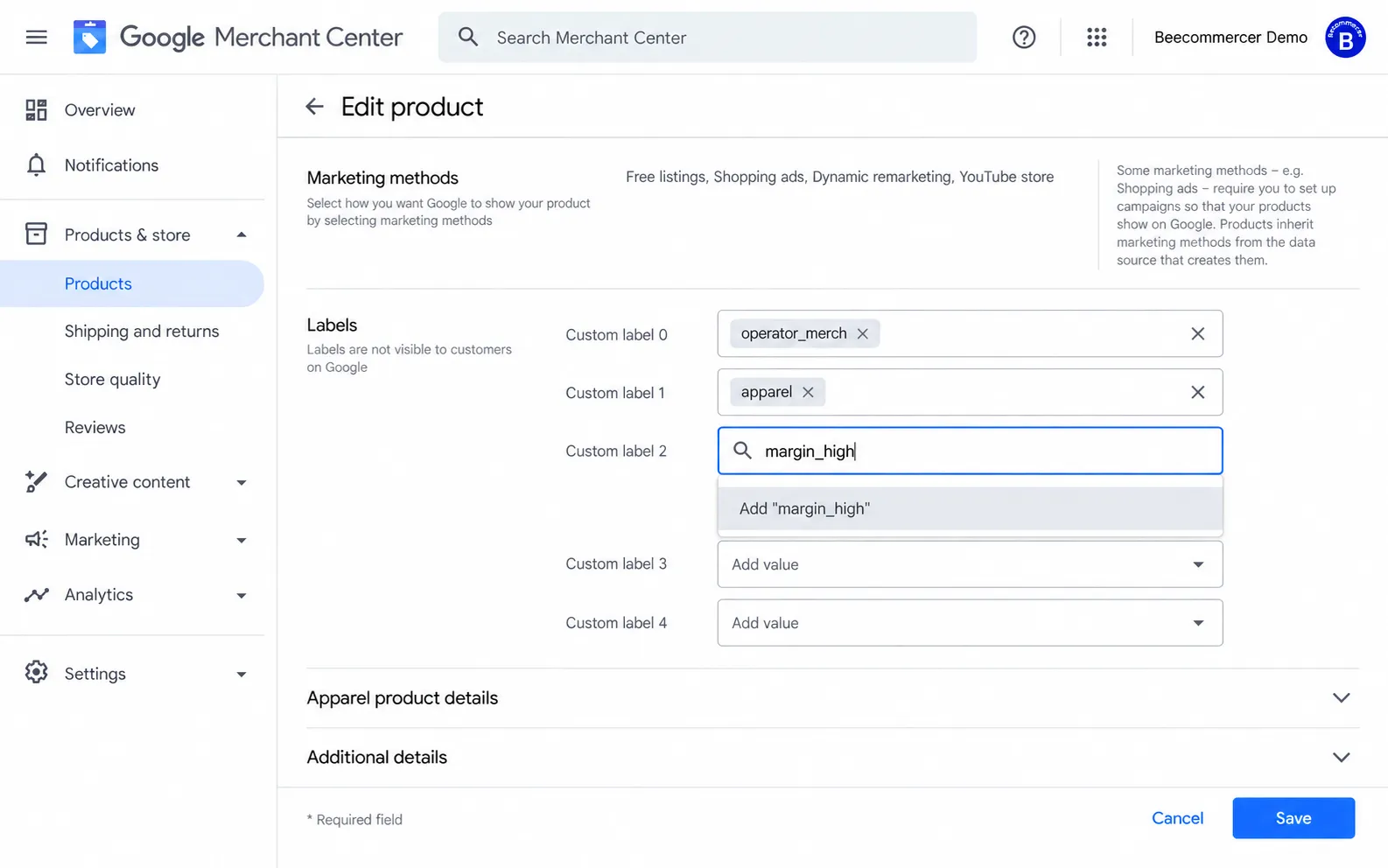Open the help question mark icon

tap(1024, 37)
